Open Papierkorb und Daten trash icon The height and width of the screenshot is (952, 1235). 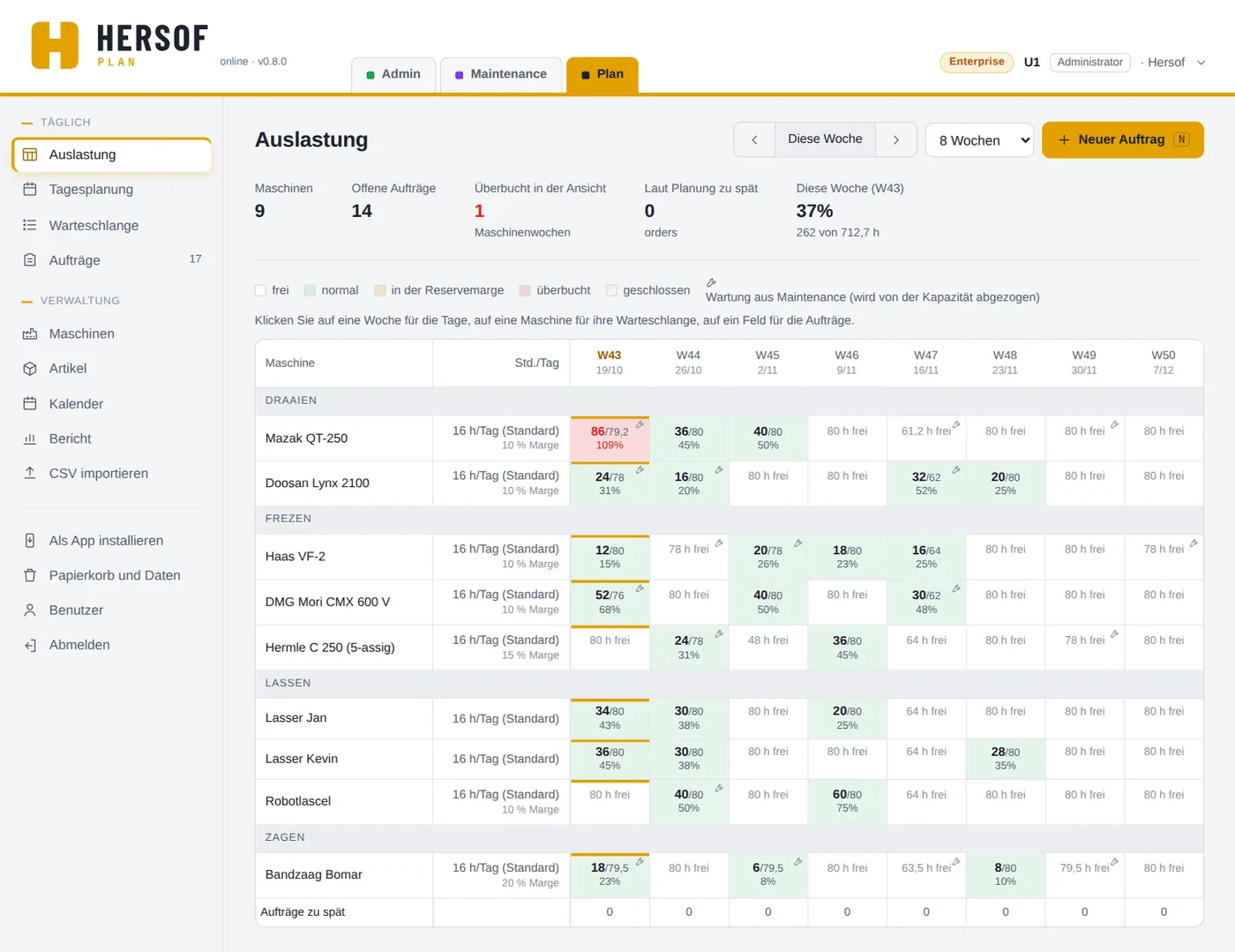[30, 575]
